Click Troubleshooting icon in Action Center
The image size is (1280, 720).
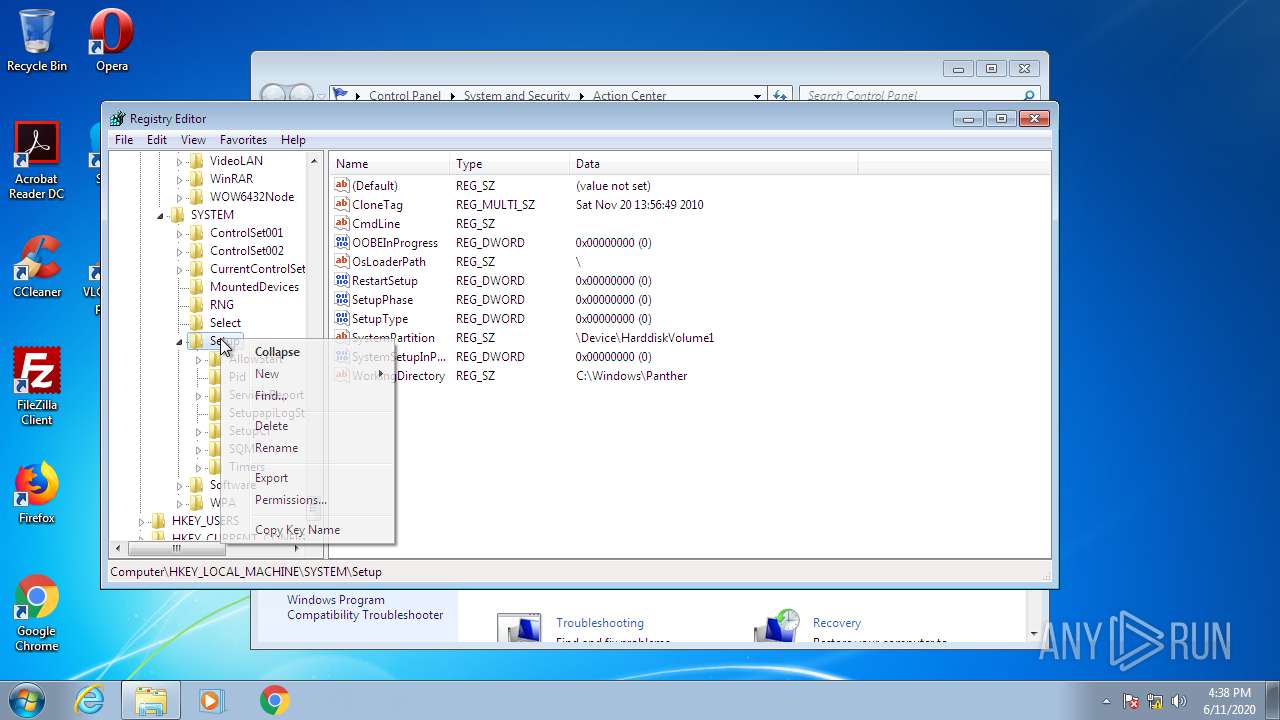pyautogui.click(x=519, y=630)
